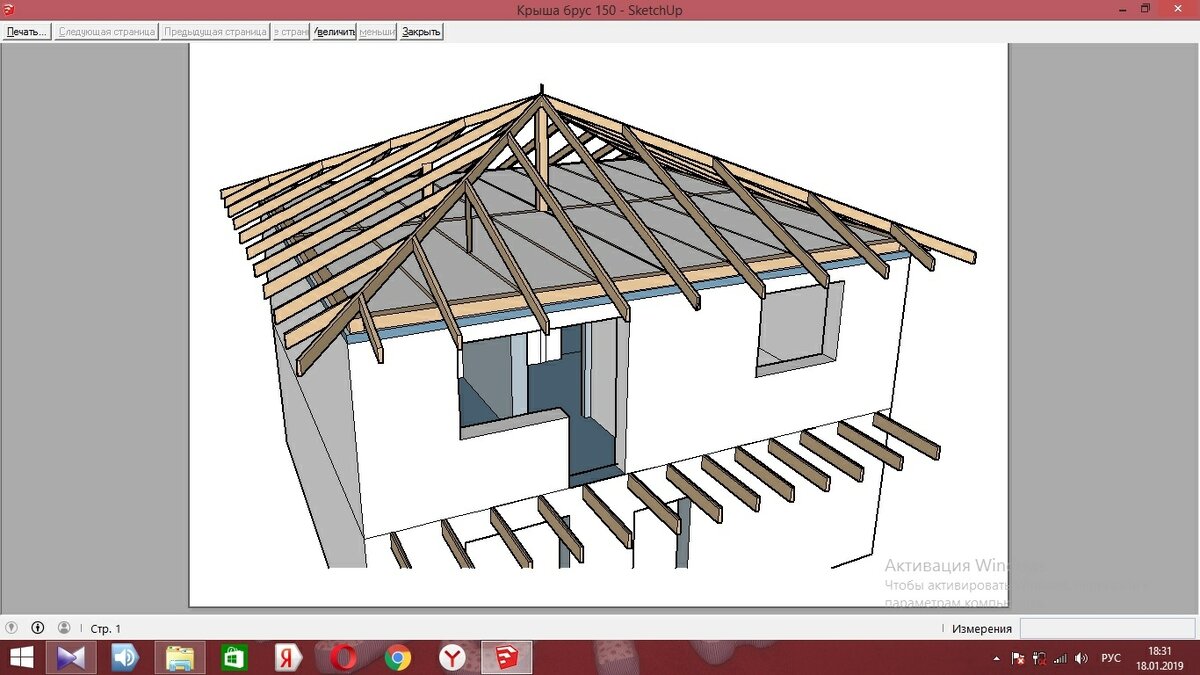Click the volume tray icon

[1081, 659]
